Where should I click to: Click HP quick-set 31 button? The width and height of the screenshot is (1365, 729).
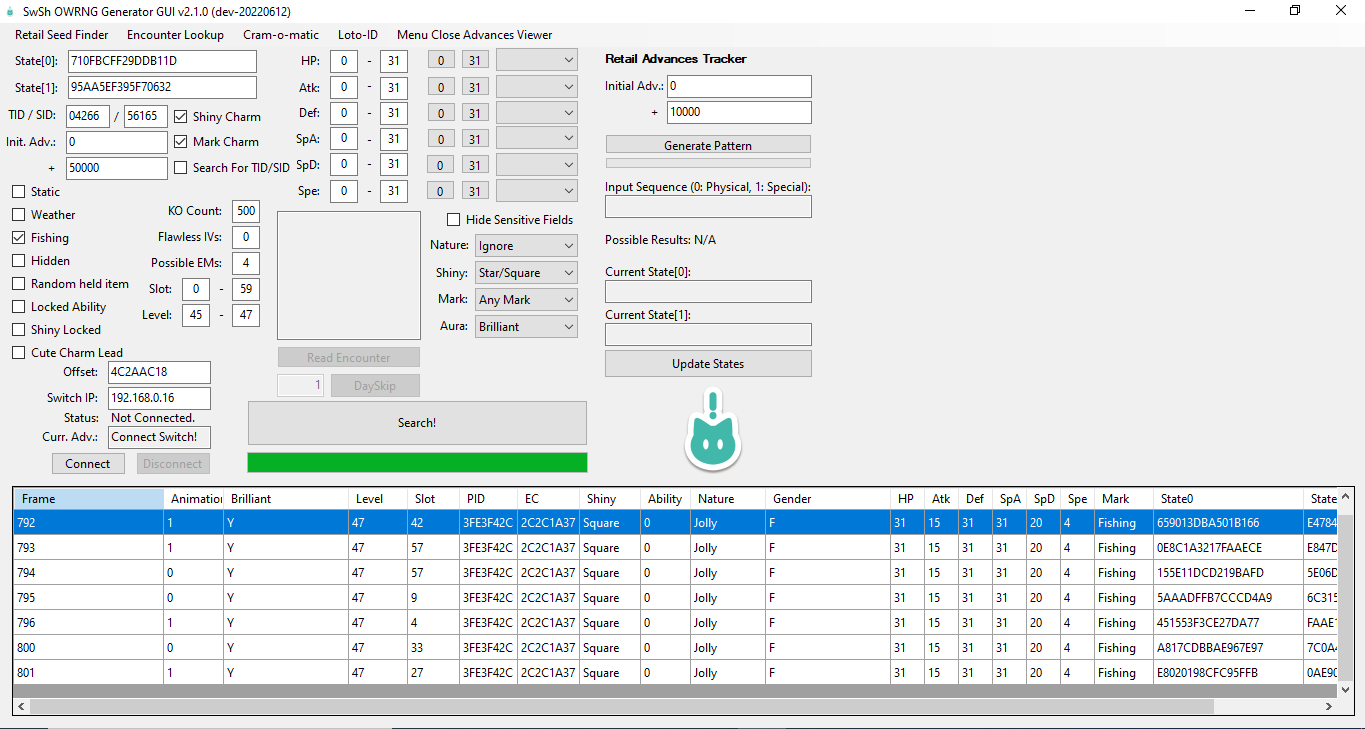(475, 61)
